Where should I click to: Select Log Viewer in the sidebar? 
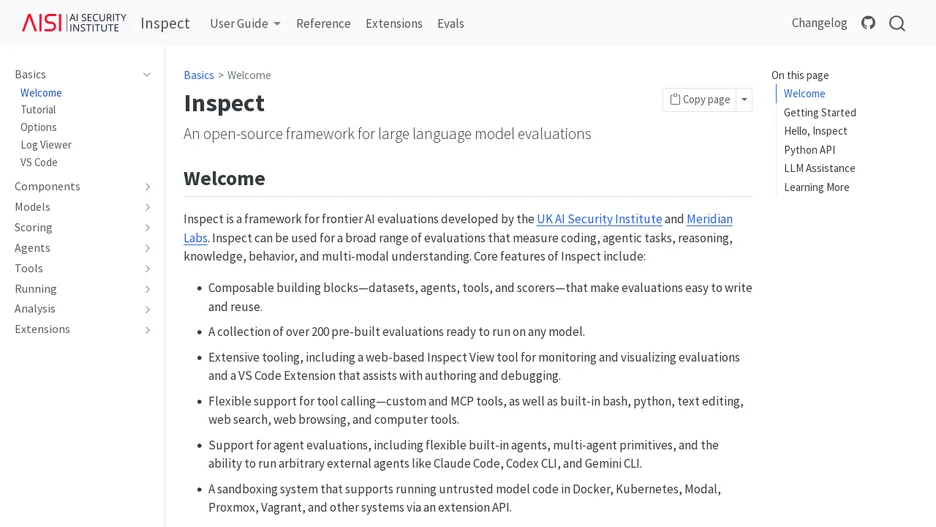[46, 144]
